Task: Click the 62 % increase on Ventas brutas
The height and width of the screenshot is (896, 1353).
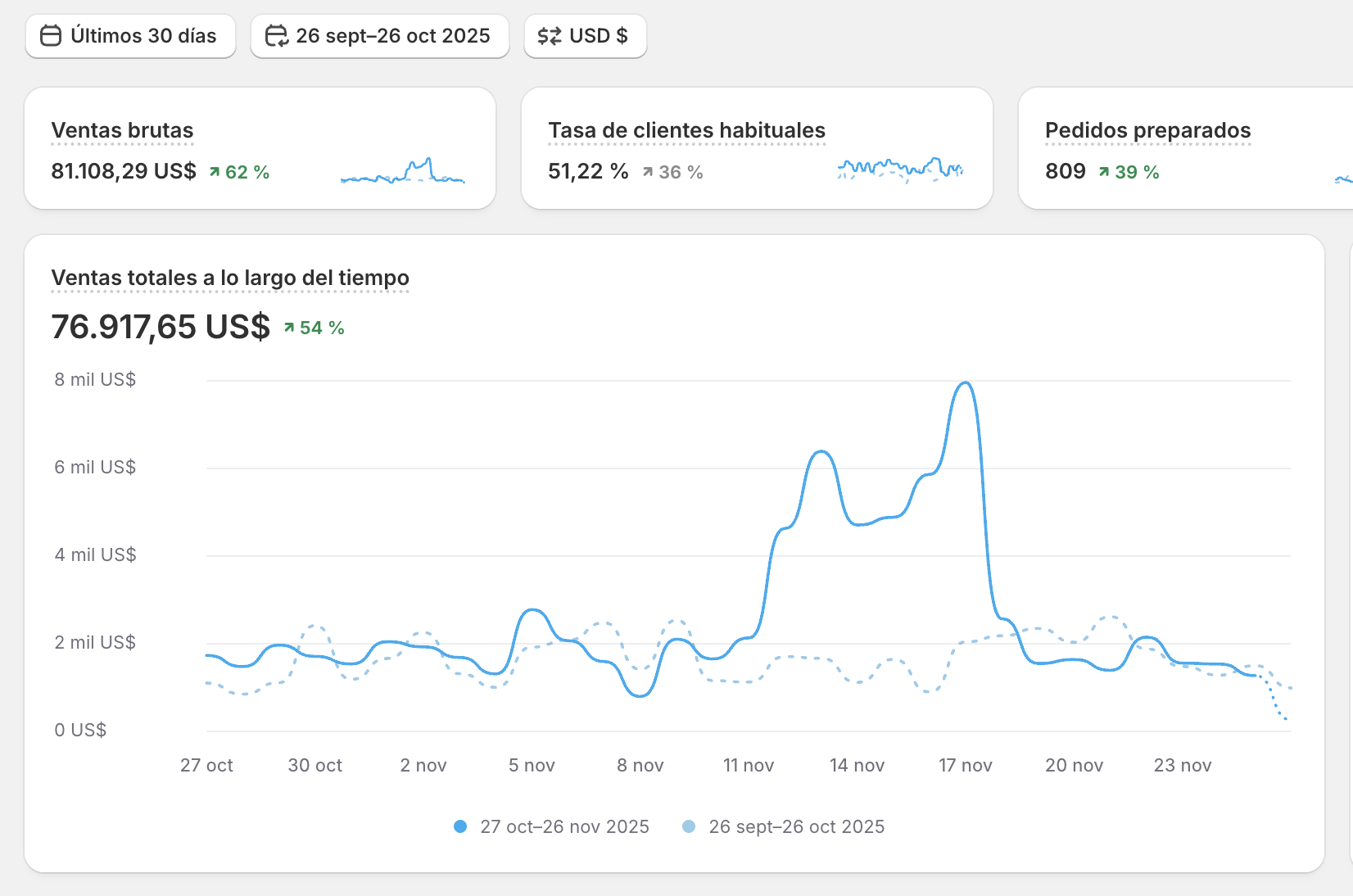Action: click(x=239, y=172)
